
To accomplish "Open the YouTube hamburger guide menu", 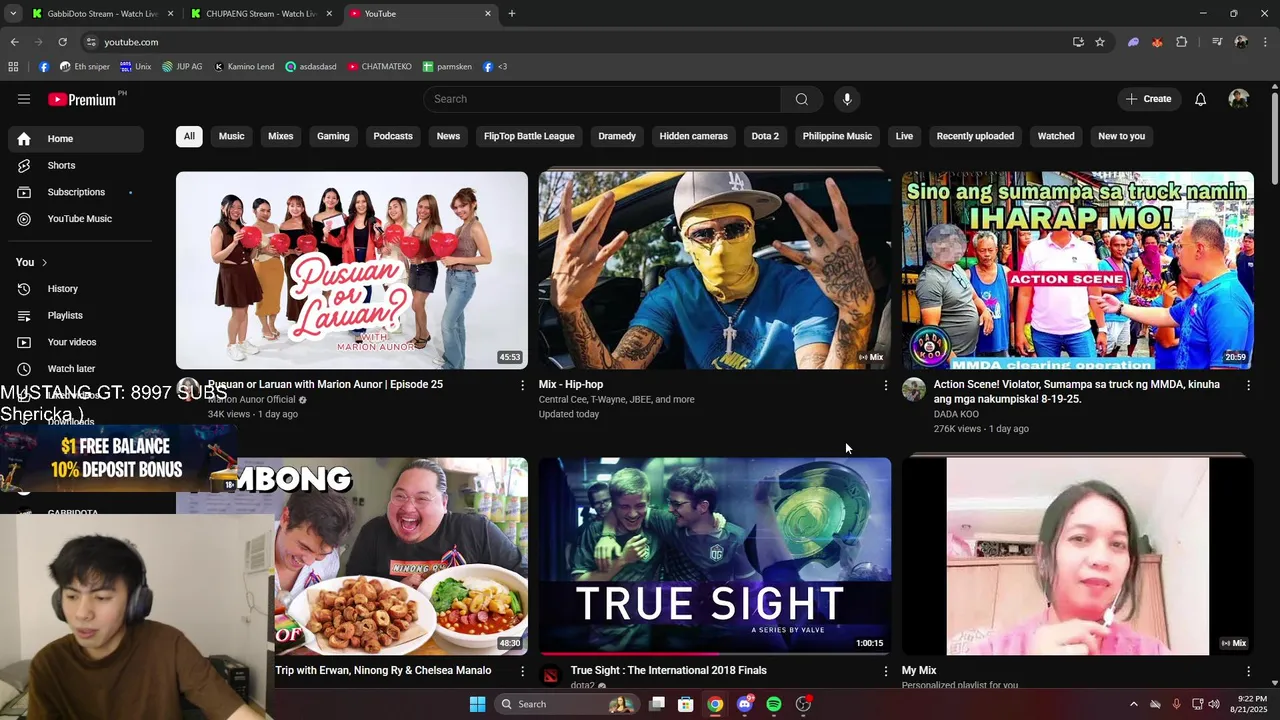I will (x=24, y=99).
